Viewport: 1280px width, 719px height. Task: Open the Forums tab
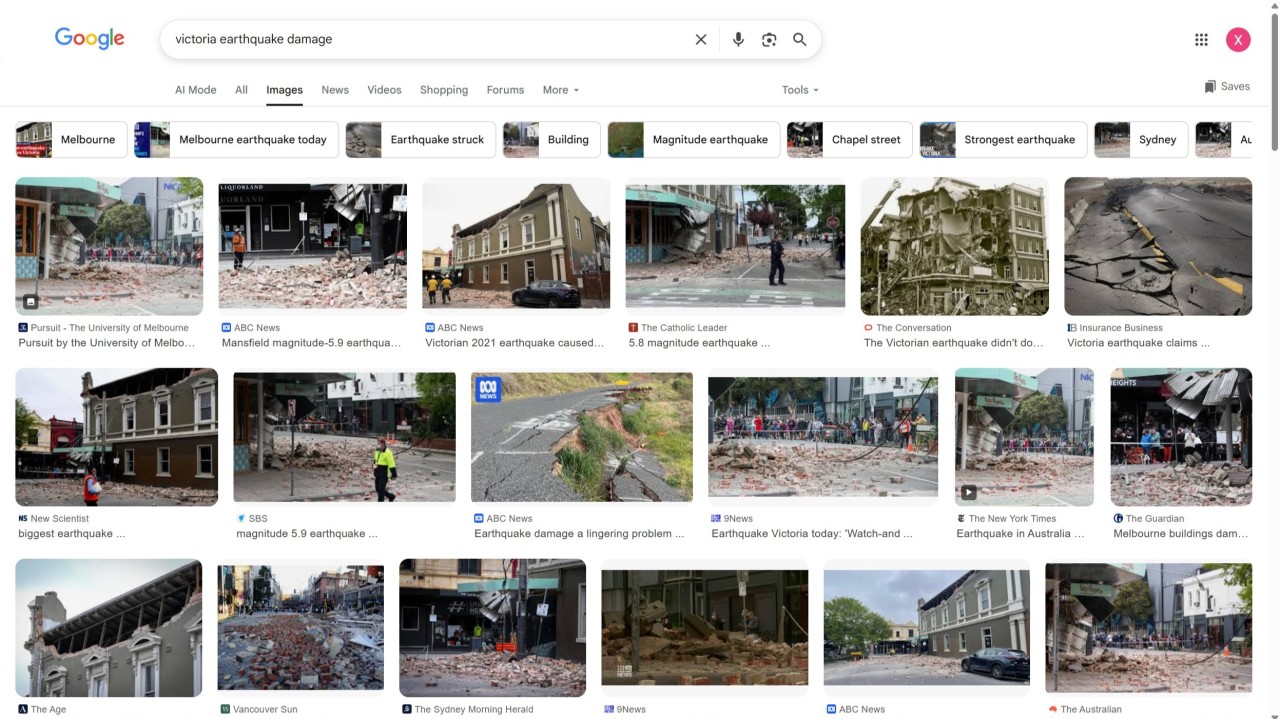[505, 90]
